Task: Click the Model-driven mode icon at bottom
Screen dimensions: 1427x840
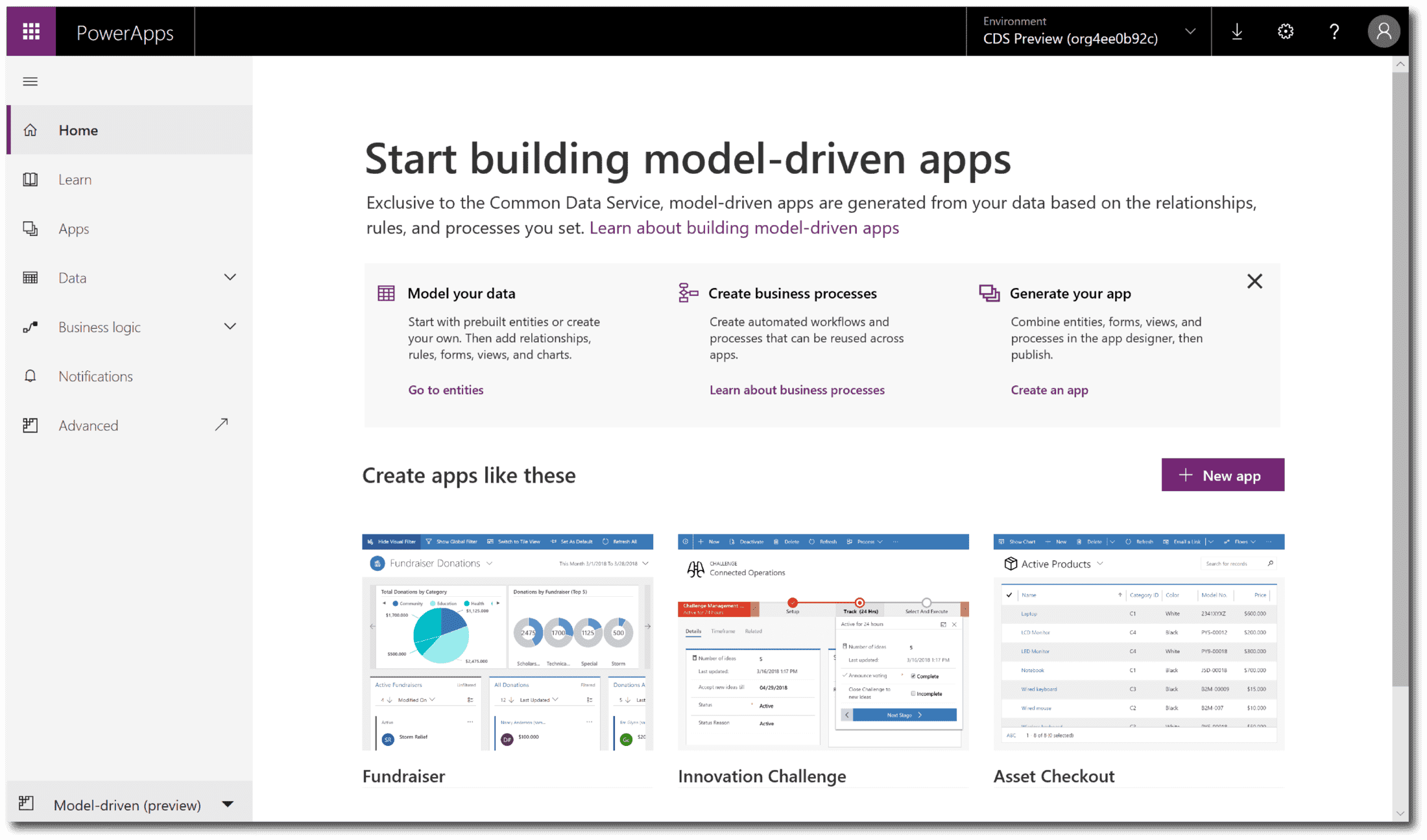Action: coord(27,804)
